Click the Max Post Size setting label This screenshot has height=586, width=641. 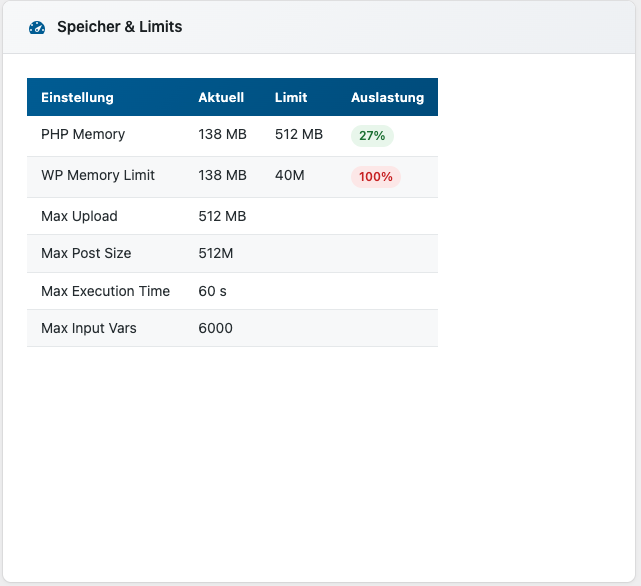[86, 254]
